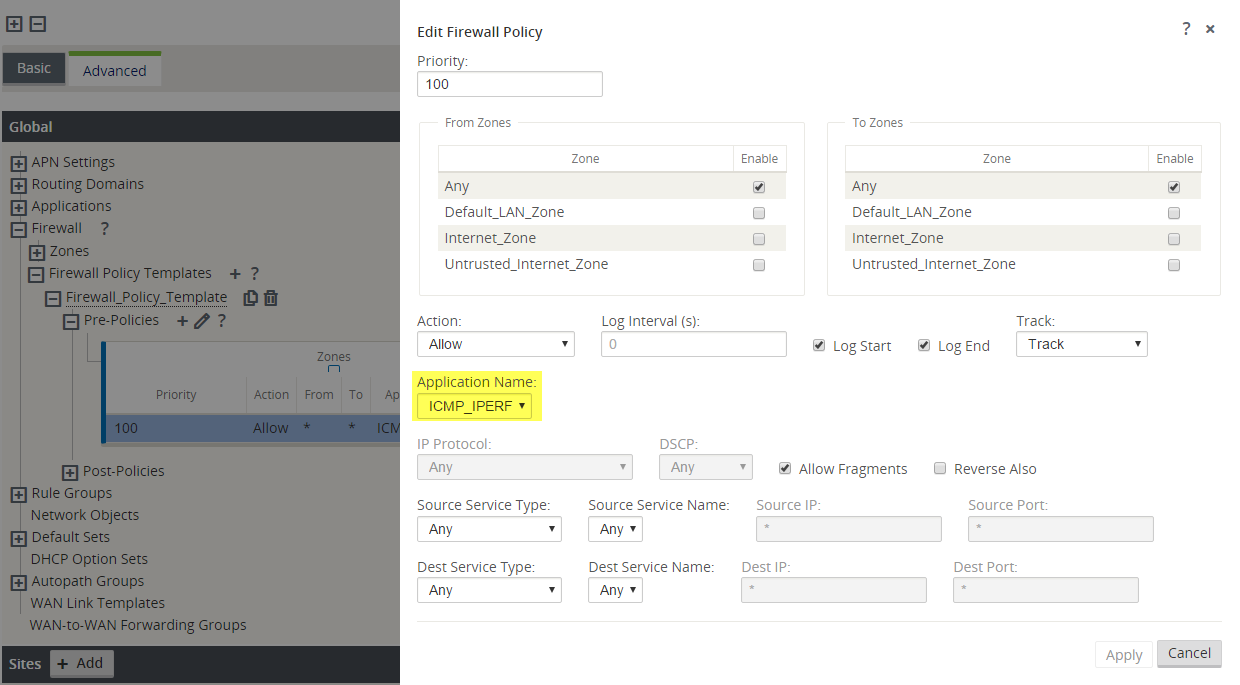Image resolution: width=1240 pixels, height=685 pixels.
Task: Delete Firewall_Policy_Template with trash icon
Action: click(270, 298)
